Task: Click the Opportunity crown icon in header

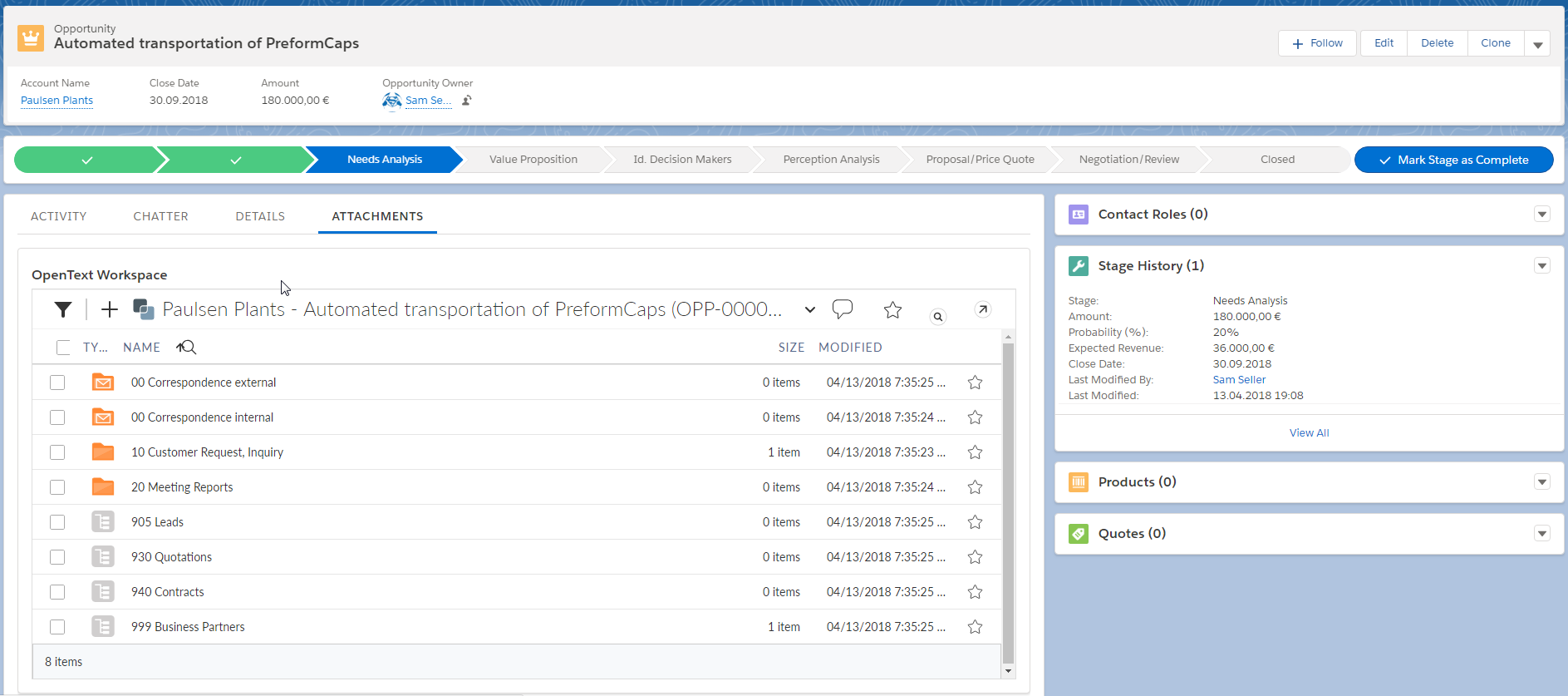Action: pos(31,37)
